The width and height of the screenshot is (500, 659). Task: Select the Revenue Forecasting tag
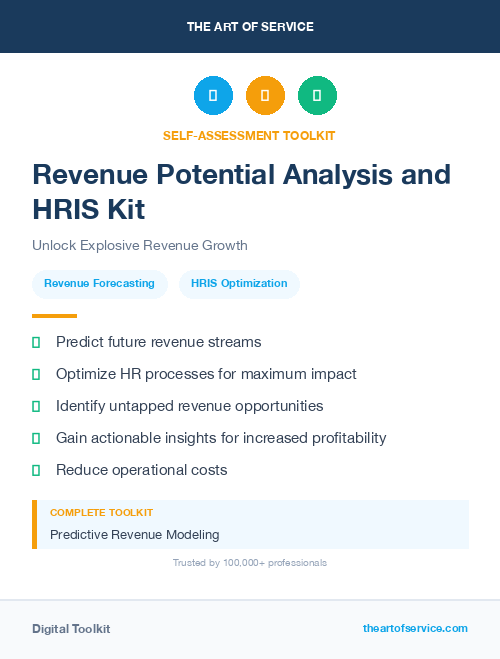100,284
